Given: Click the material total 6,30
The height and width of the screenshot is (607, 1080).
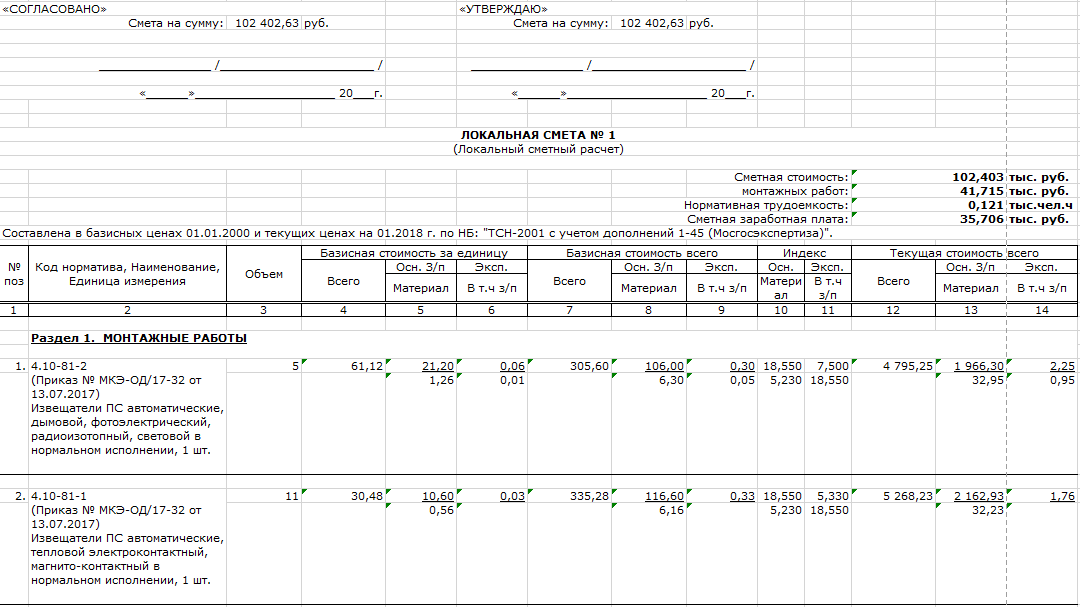Looking at the screenshot, I should pyautogui.click(x=672, y=380).
